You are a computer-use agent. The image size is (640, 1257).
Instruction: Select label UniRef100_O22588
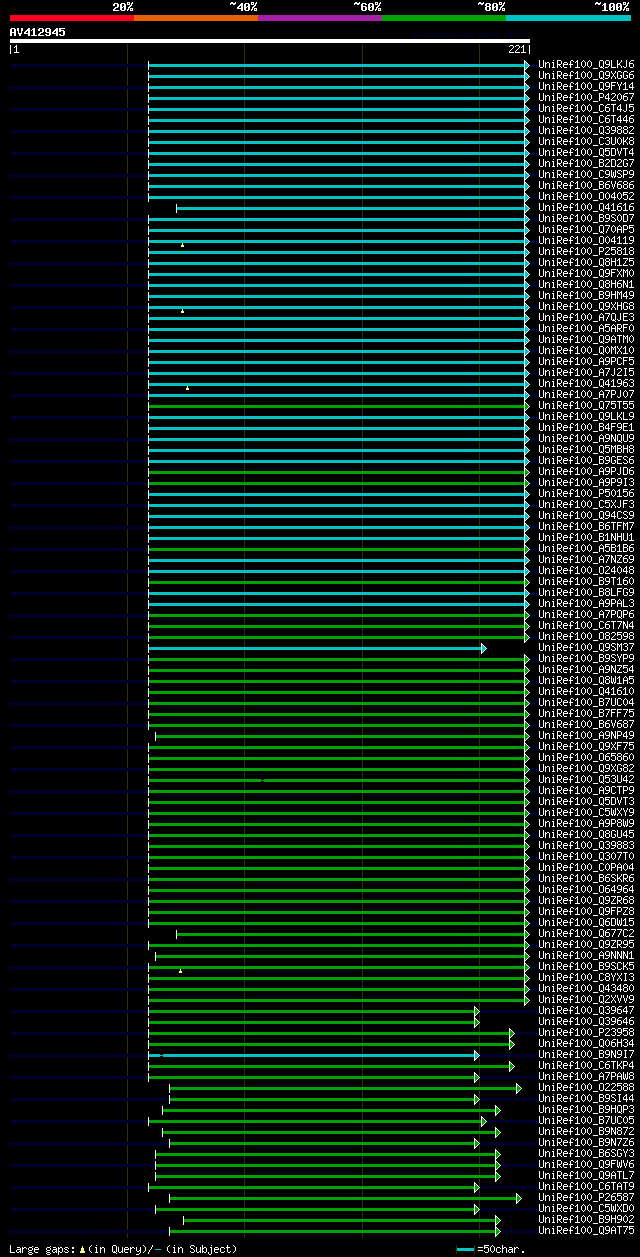[586, 1087]
